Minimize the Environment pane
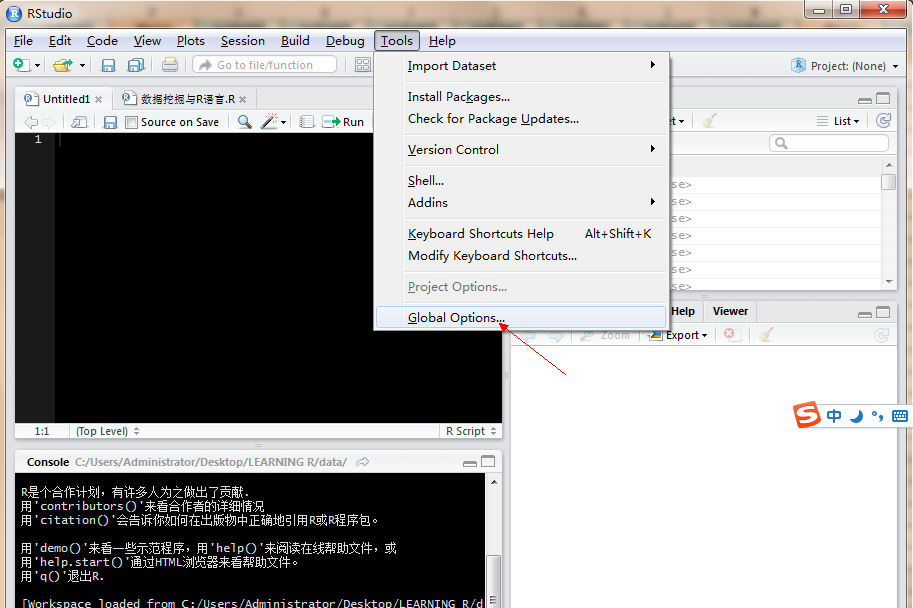 pyautogui.click(x=865, y=100)
